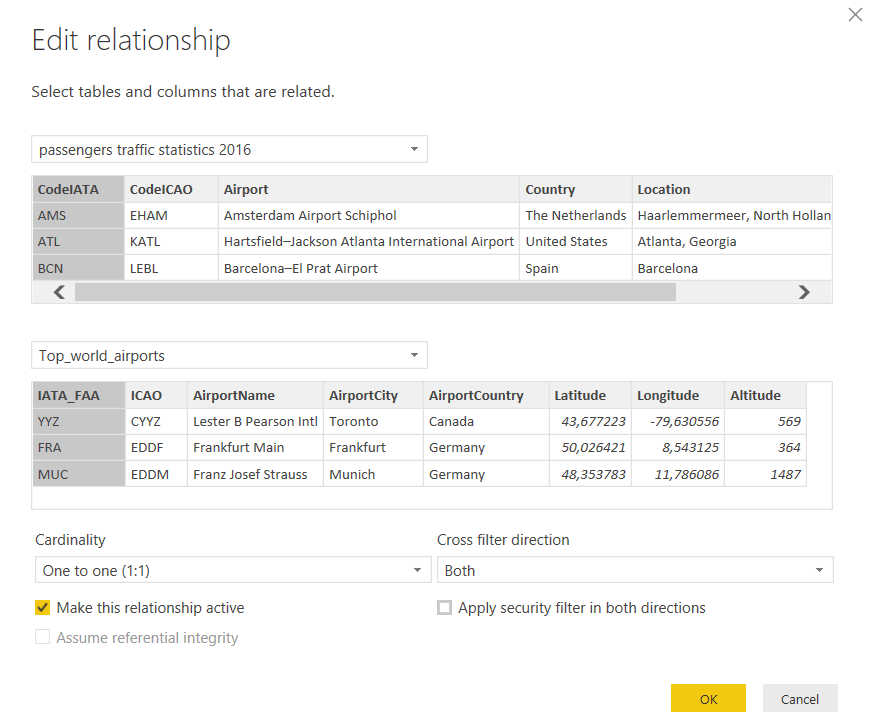Open the Top_world_airports table dropdown
Screen dimensions: 870x726
(229, 356)
